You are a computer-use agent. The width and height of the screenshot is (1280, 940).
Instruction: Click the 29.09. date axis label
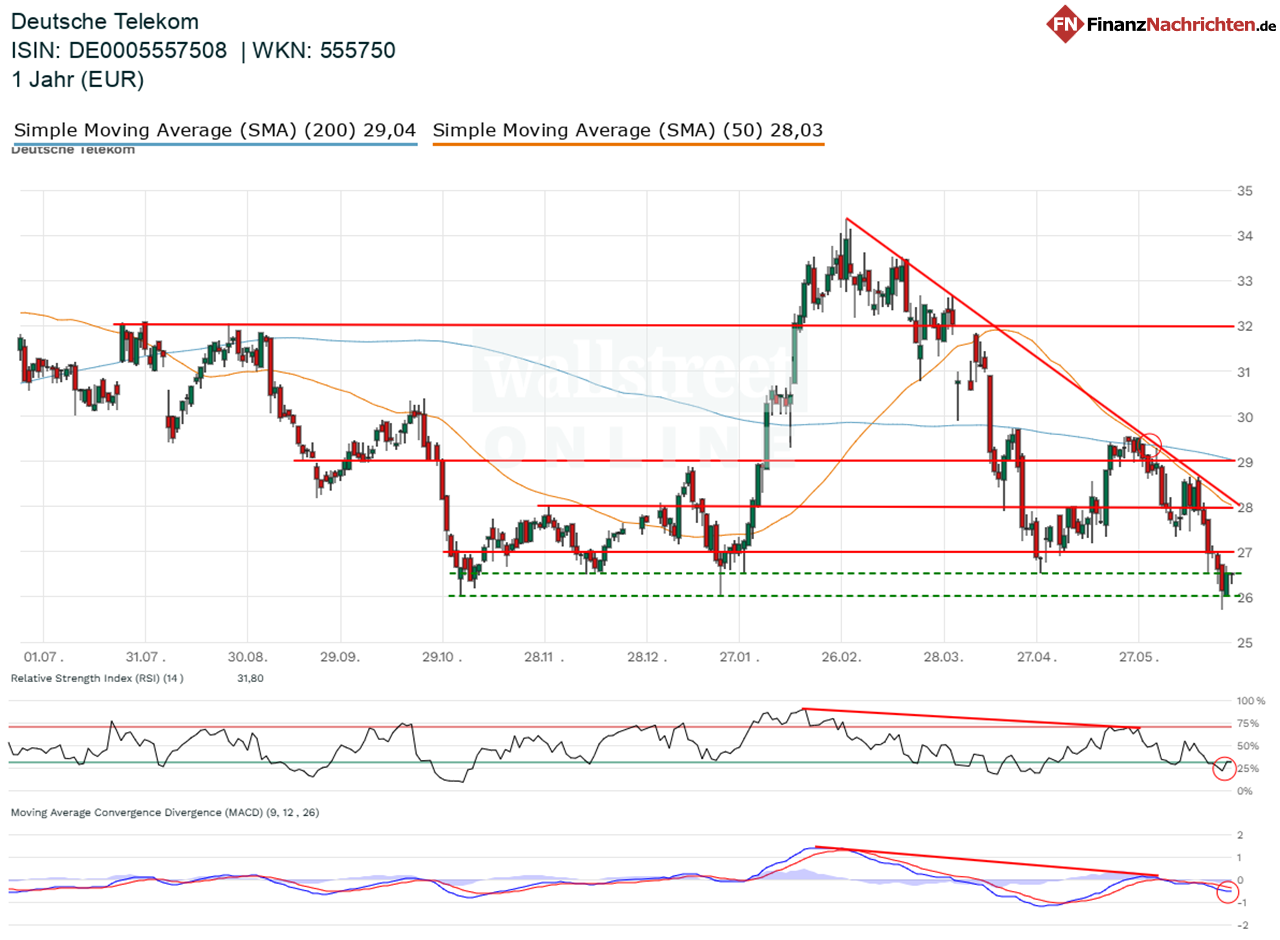(340, 657)
